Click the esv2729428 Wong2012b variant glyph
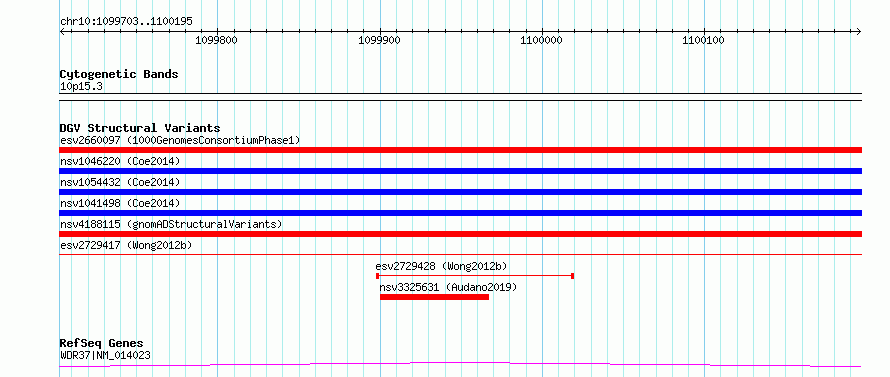 (x=475, y=276)
